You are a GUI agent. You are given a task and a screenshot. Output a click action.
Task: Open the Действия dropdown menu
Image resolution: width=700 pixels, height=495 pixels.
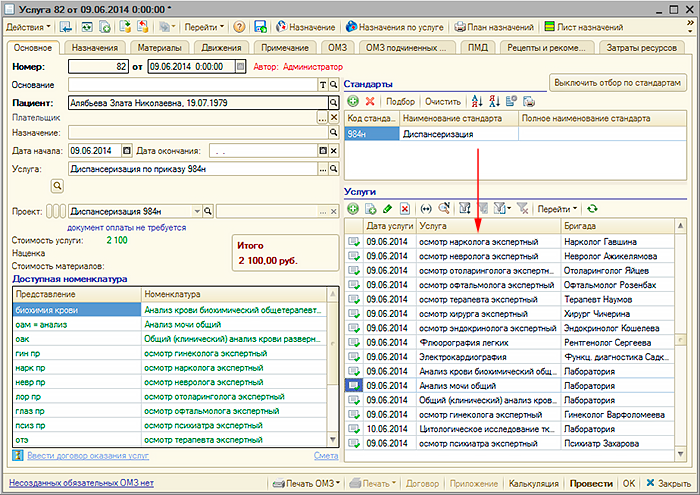click(28, 26)
